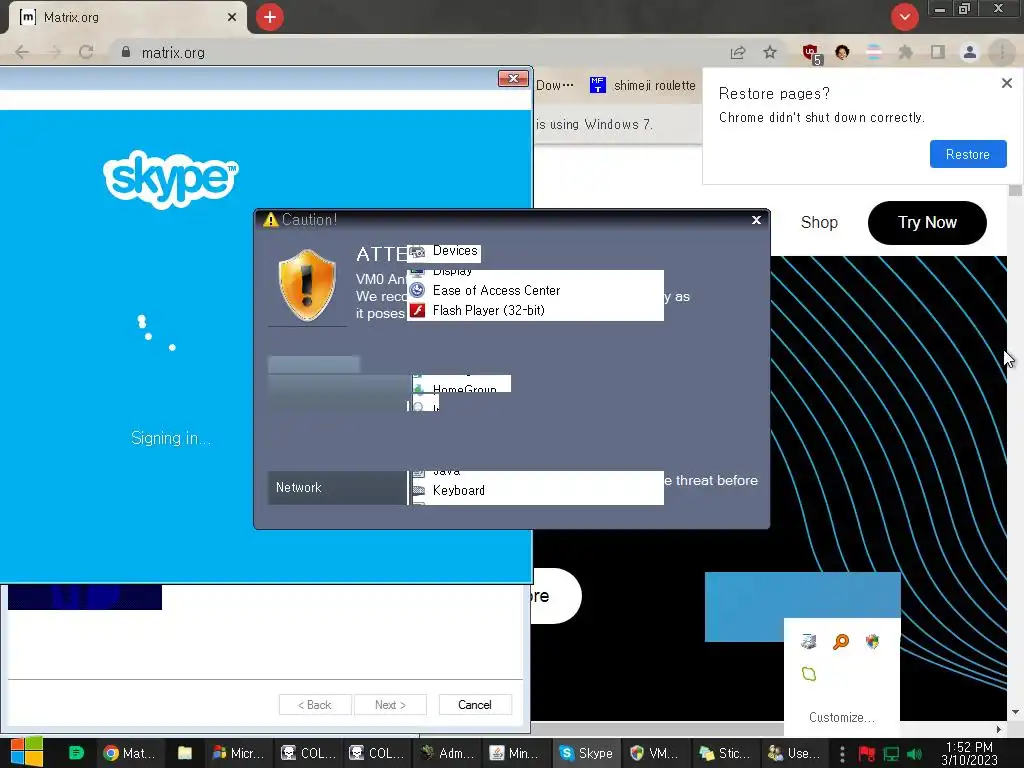The height and width of the screenshot is (768, 1024).
Task: Close the Skype installer window
Action: point(513,78)
